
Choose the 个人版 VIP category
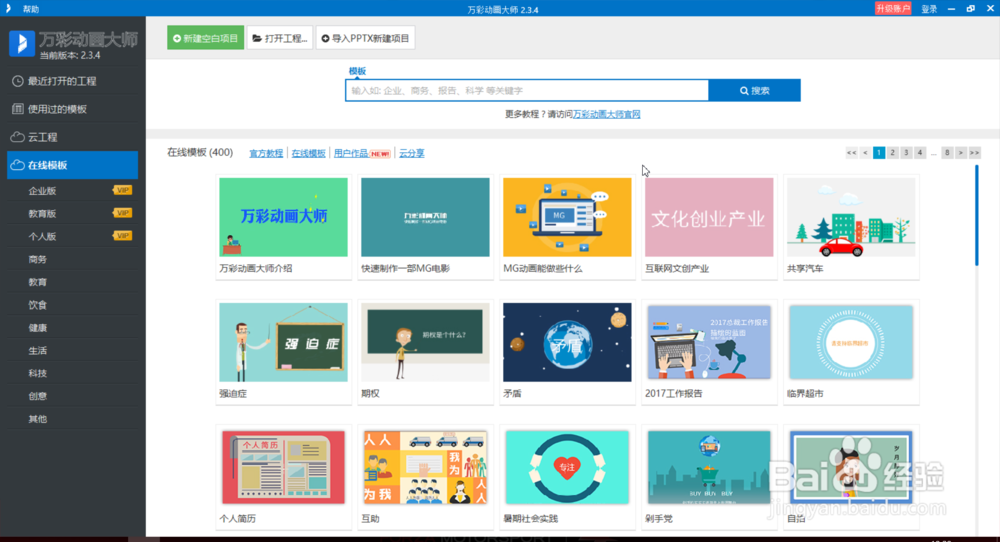(73, 237)
